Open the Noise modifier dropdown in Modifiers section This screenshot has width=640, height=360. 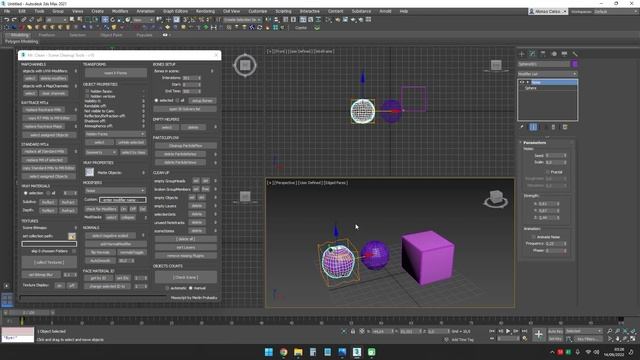[x=115, y=191]
